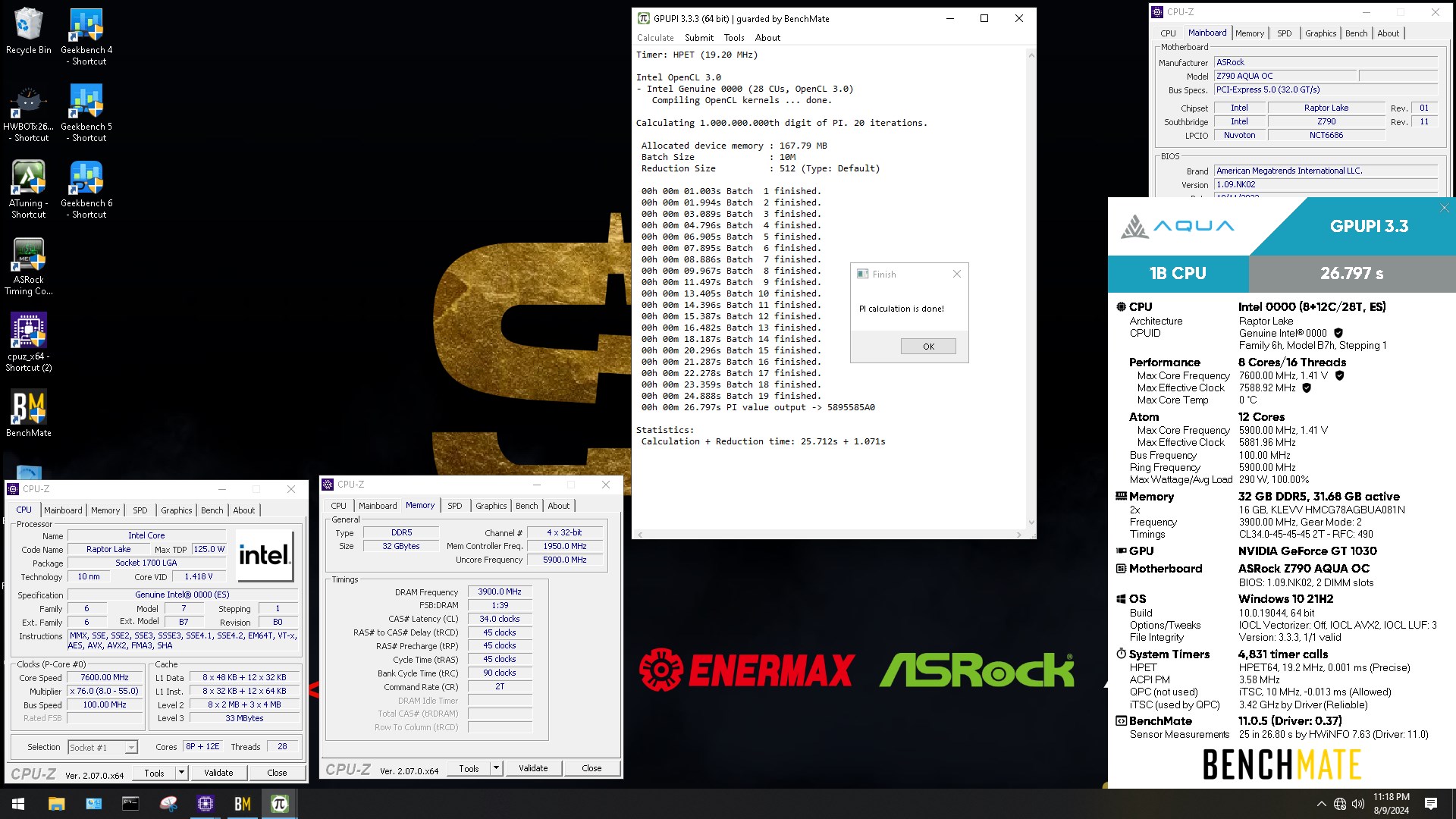Click the Intel logo in CPU-Z
The height and width of the screenshot is (819, 1456).
tap(265, 556)
